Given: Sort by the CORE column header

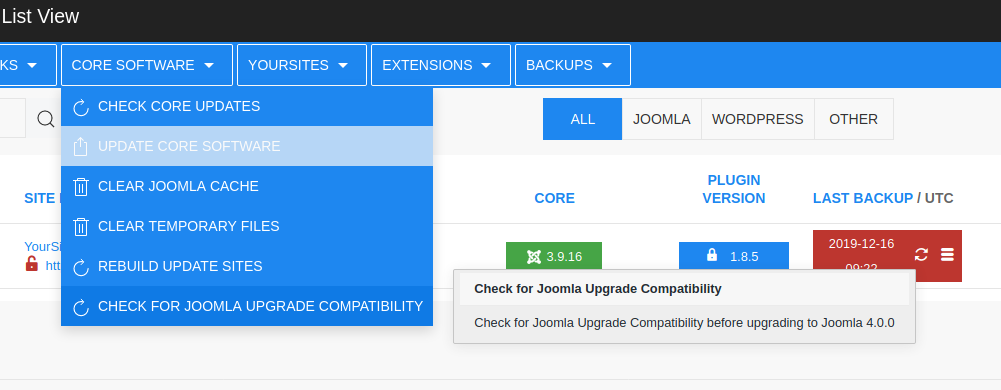Looking at the screenshot, I should pos(554,198).
